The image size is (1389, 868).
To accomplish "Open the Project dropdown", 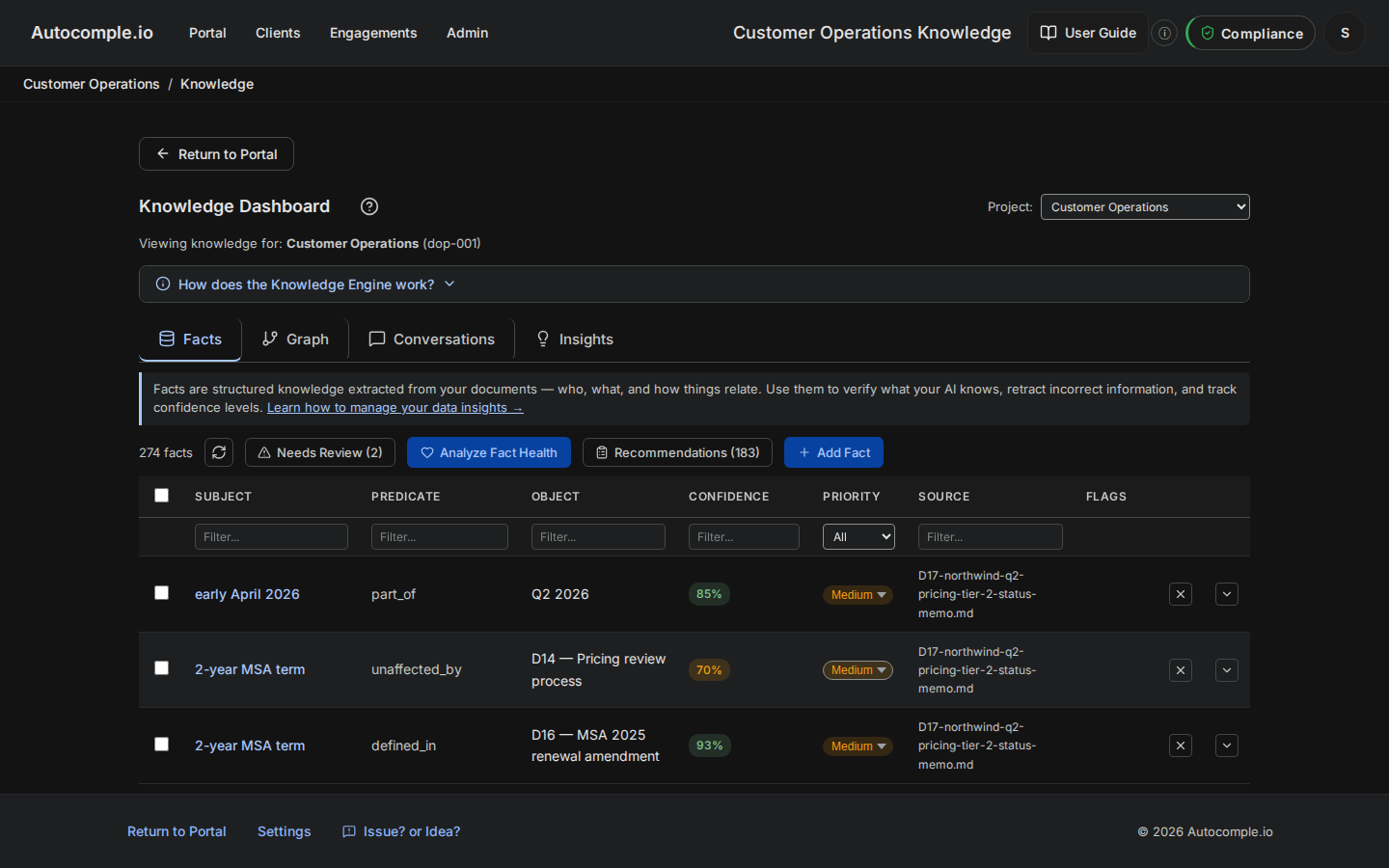I will [1145, 207].
